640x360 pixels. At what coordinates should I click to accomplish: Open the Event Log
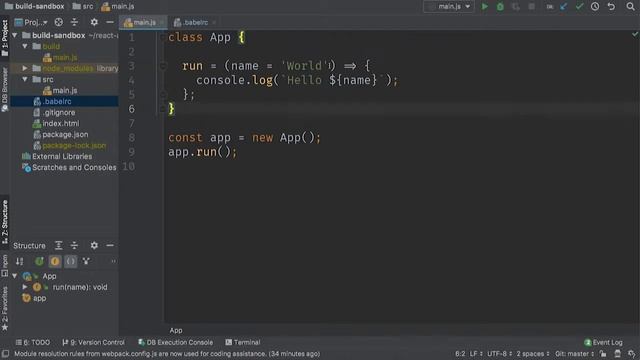[x=603, y=342]
